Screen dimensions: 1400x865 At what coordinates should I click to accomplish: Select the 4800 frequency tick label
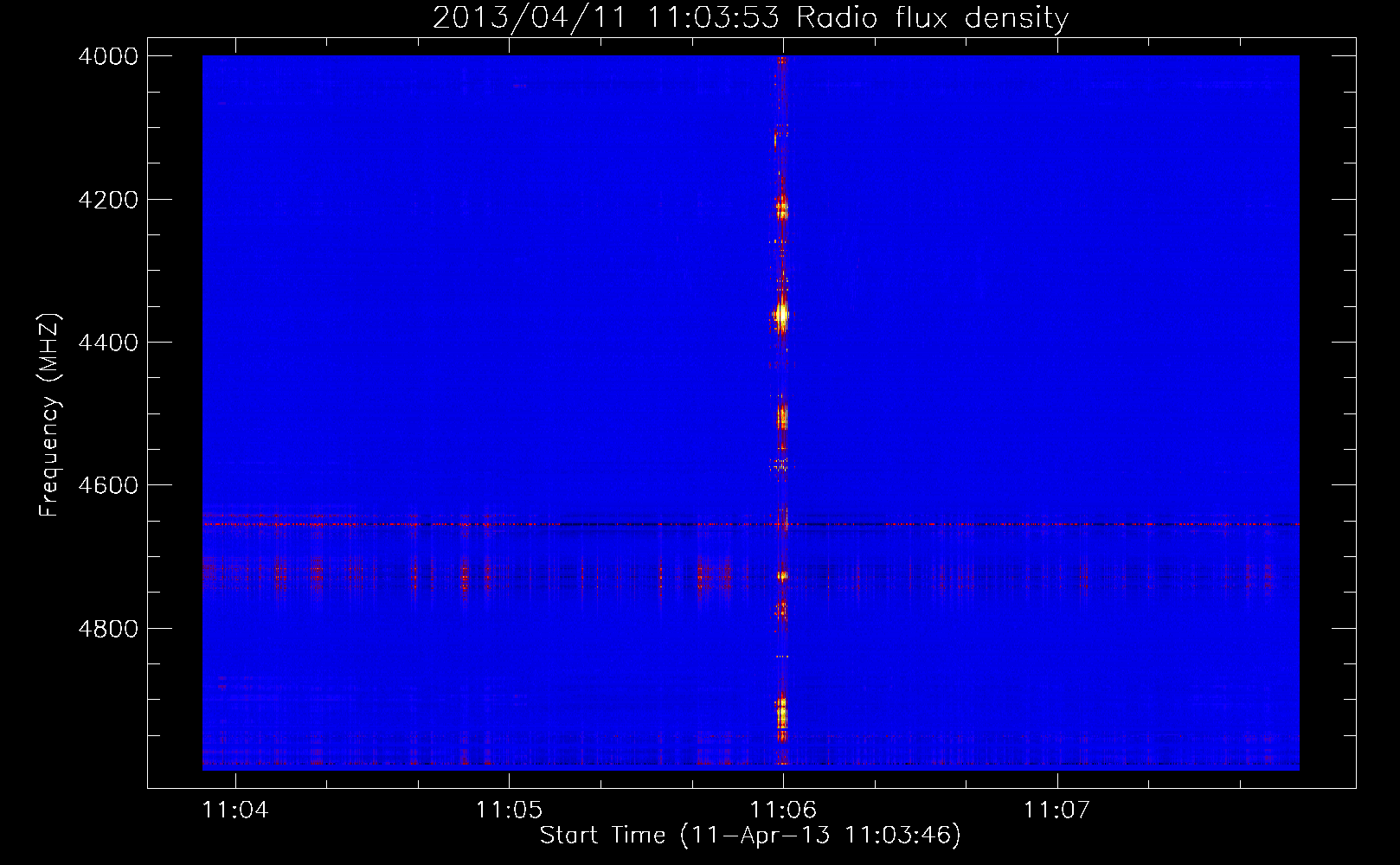pos(108,629)
